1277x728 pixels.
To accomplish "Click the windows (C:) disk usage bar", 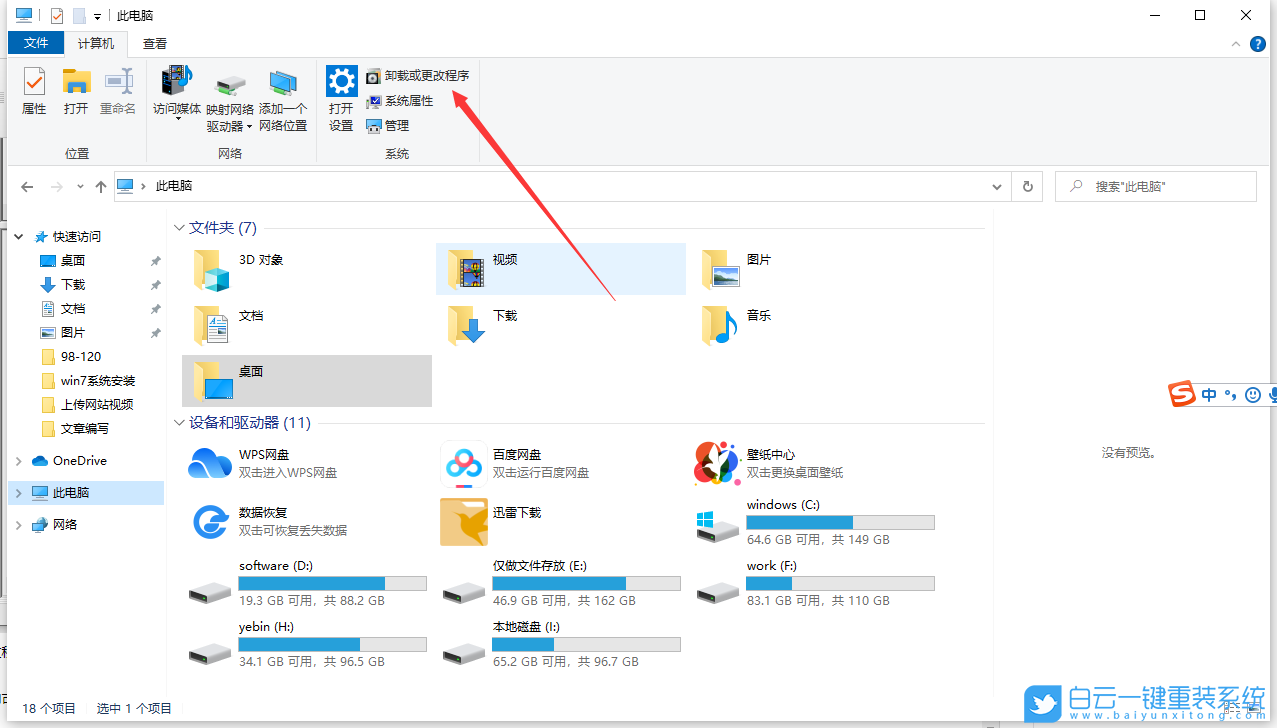I will (840, 522).
